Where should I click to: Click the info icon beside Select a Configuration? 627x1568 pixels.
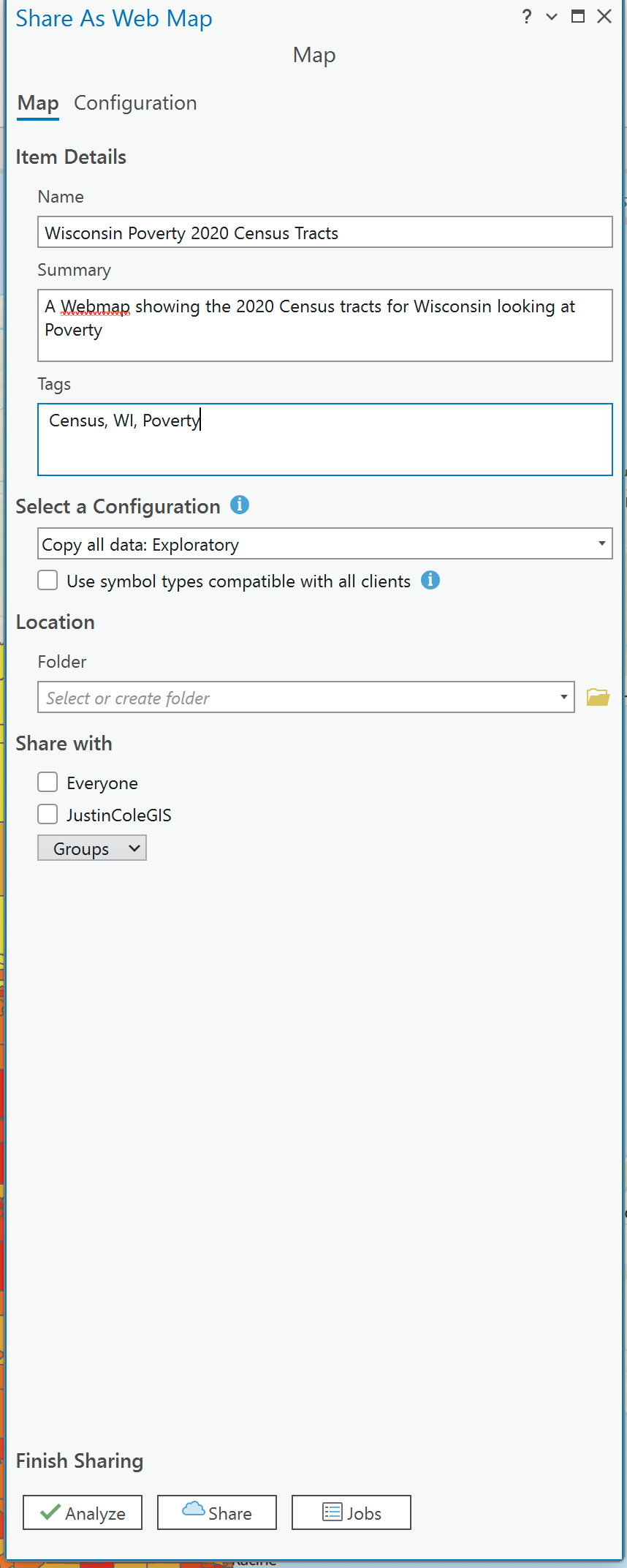pyautogui.click(x=240, y=505)
